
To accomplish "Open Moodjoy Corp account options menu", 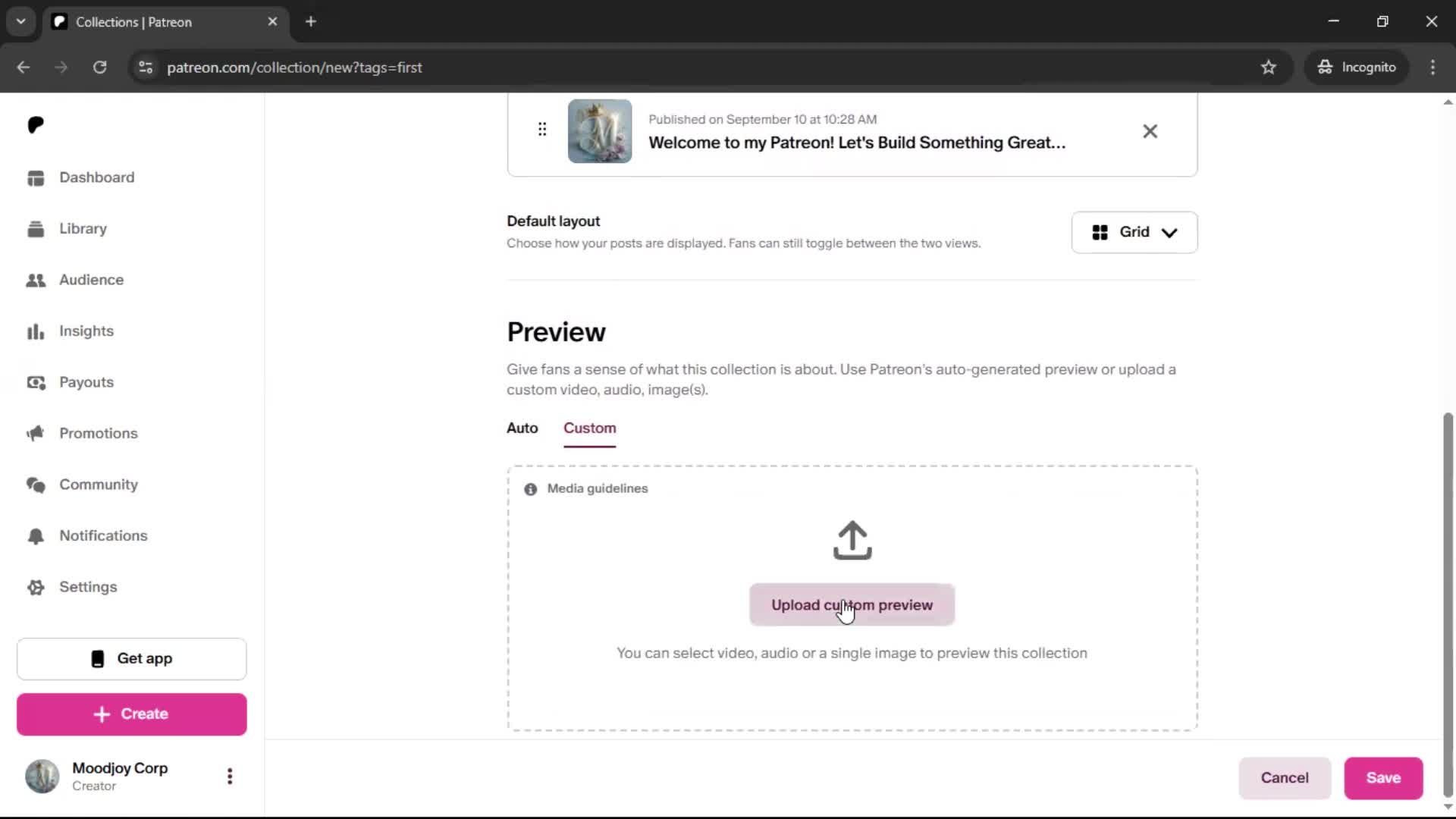I will tap(230, 777).
